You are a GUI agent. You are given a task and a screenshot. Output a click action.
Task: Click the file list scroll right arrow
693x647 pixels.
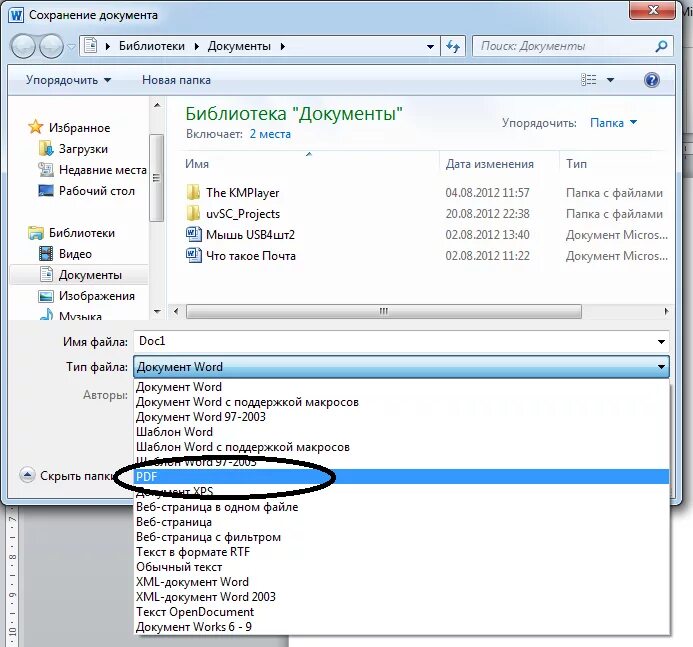coord(666,312)
